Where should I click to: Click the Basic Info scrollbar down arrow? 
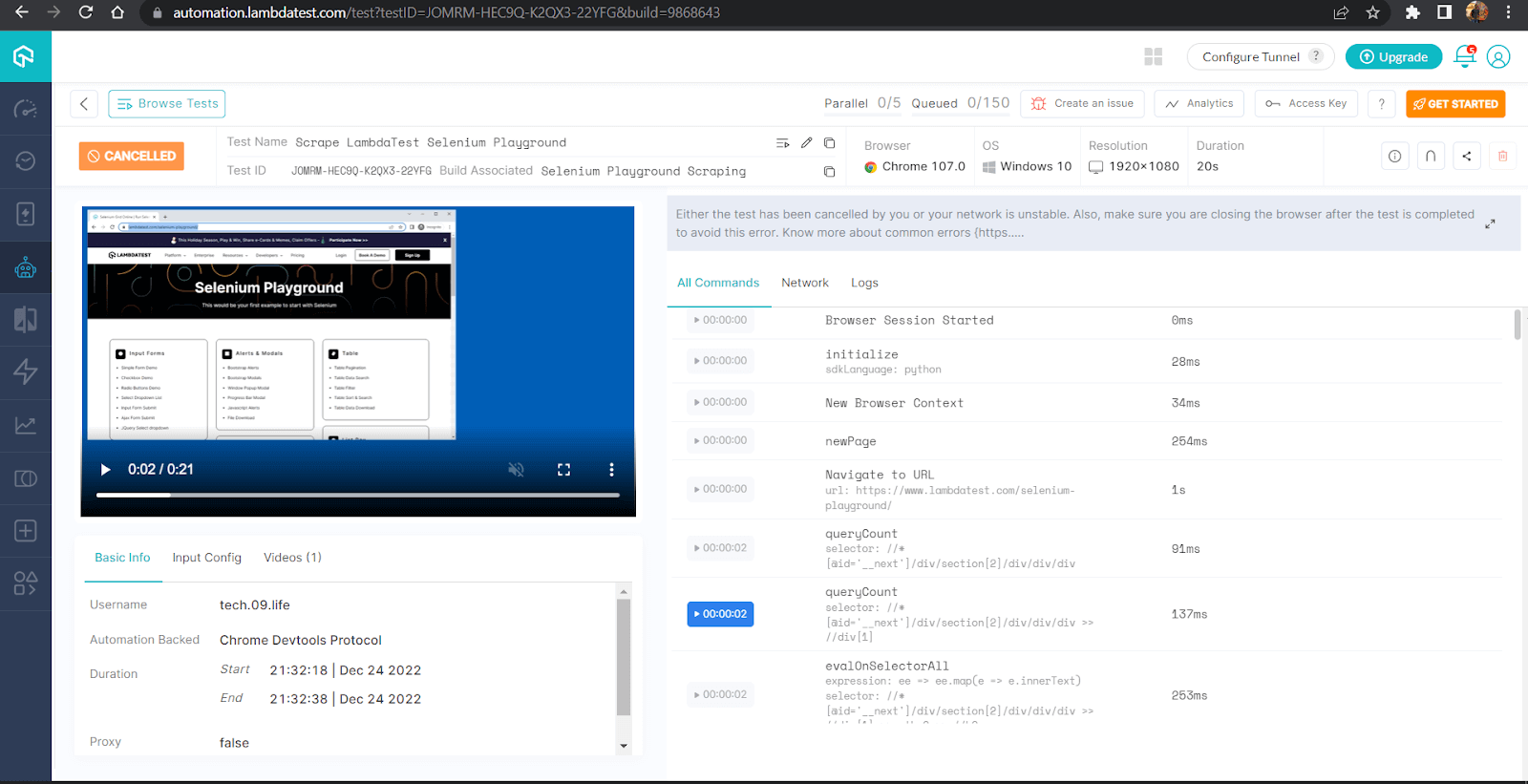coord(624,746)
